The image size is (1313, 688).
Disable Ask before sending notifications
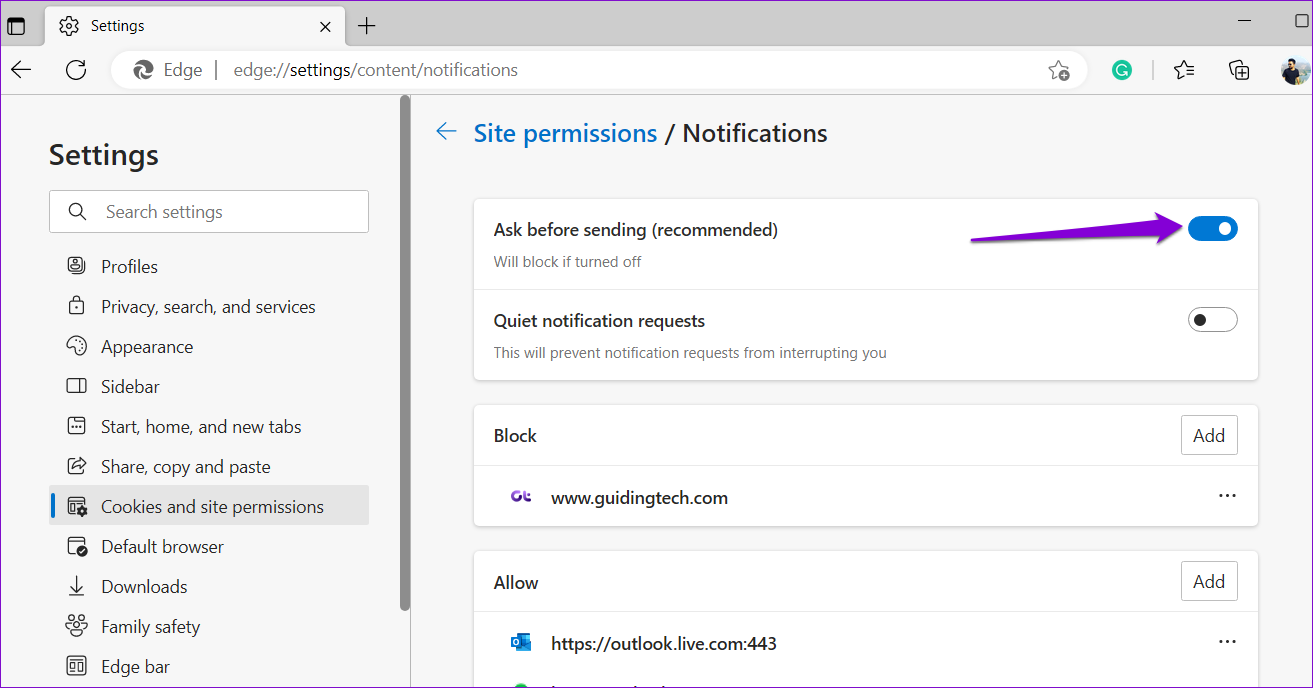(x=1212, y=228)
